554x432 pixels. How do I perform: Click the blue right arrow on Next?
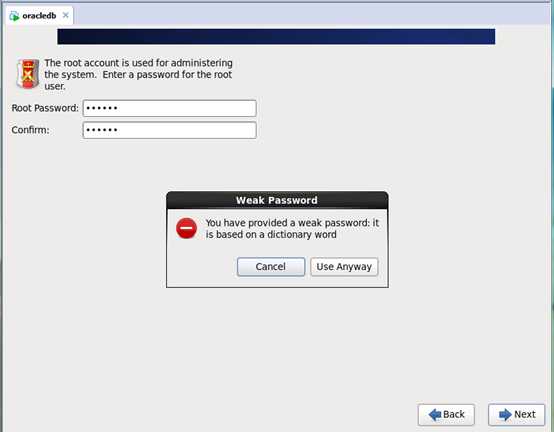(x=505, y=414)
